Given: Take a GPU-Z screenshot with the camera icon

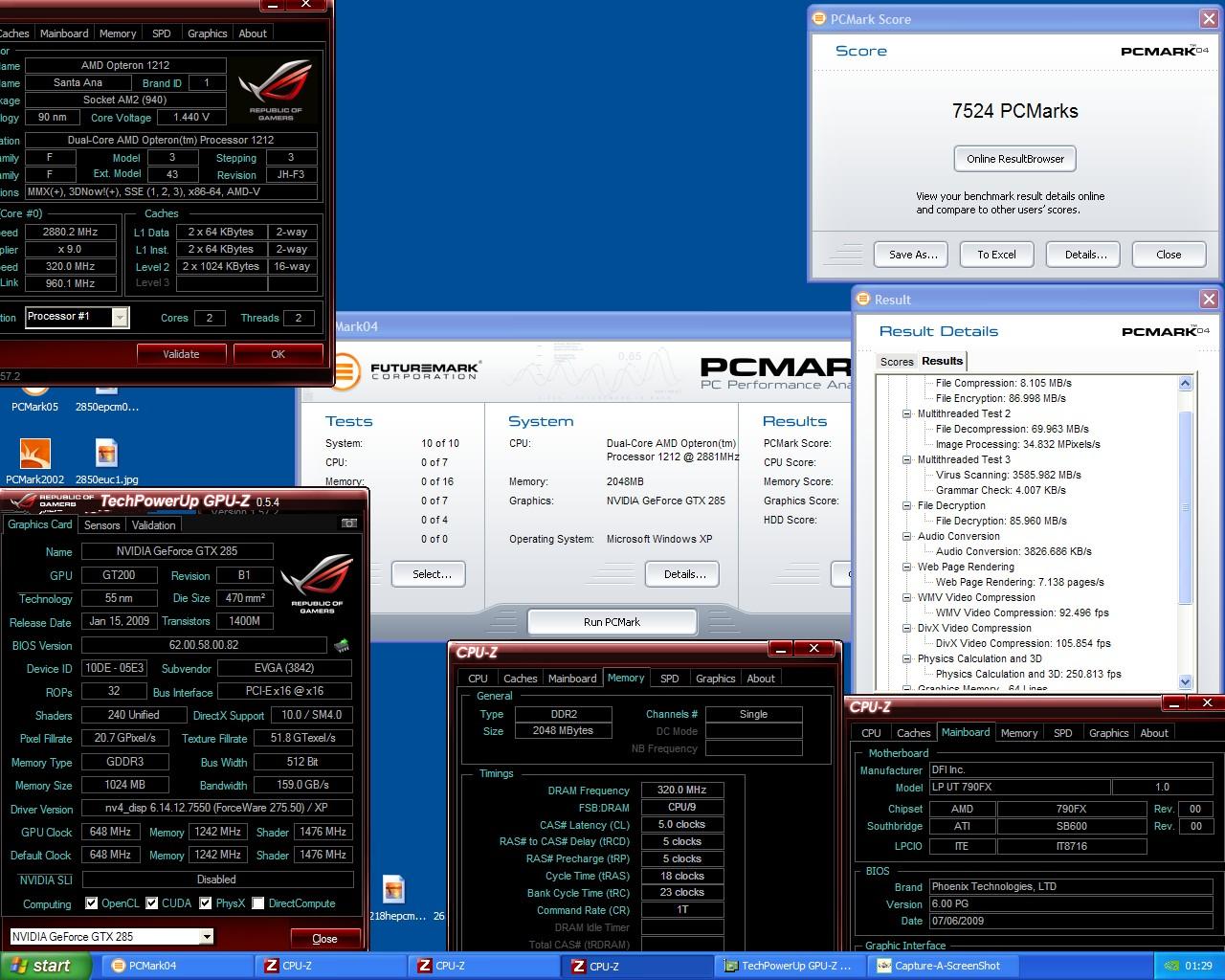Looking at the screenshot, I should click(x=348, y=523).
